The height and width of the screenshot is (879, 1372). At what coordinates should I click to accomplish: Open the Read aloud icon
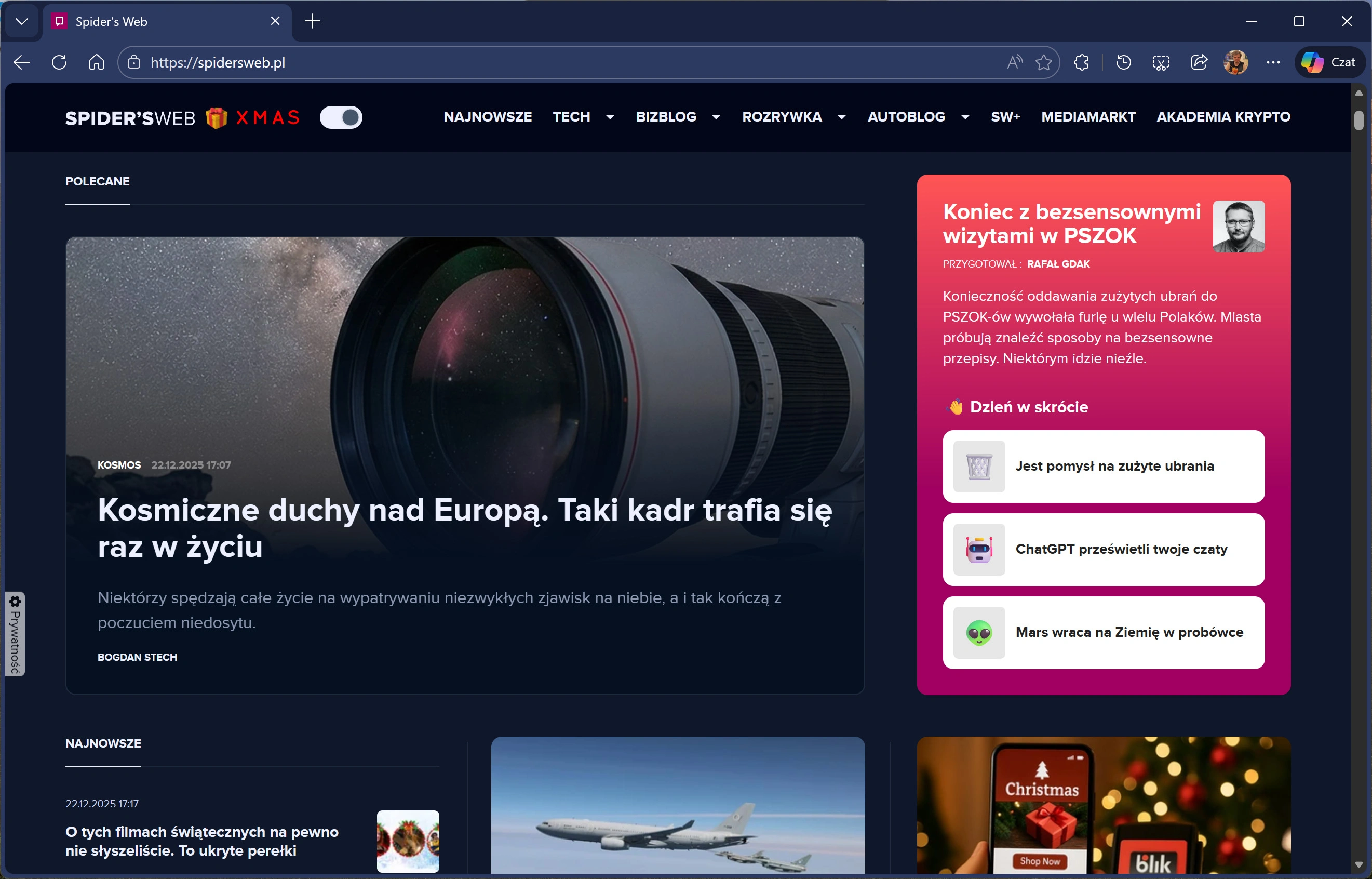tap(1014, 62)
